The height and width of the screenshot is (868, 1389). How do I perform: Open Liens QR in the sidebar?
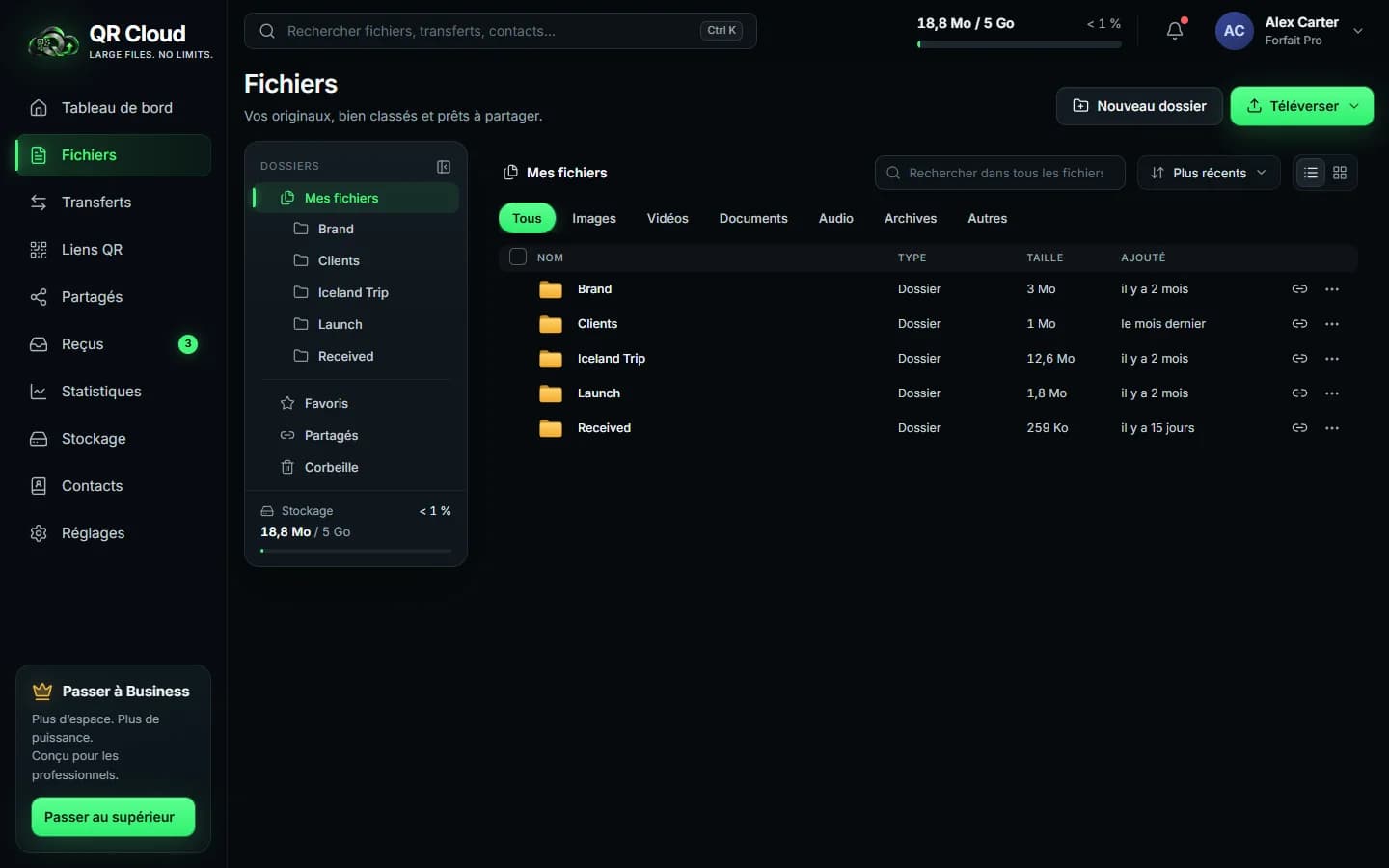pyautogui.click(x=113, y=250)
